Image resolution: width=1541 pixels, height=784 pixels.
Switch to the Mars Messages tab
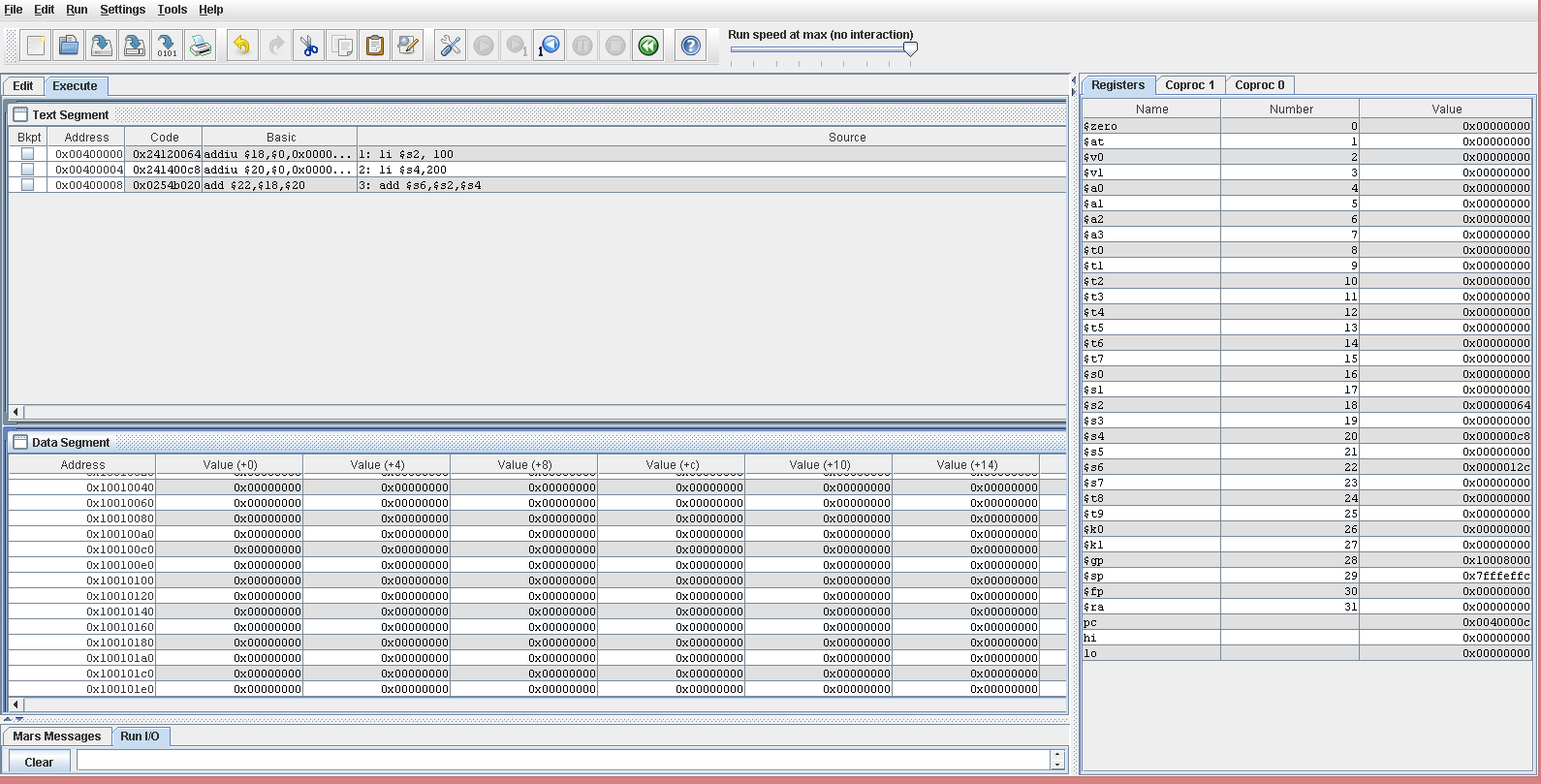point(57,737)
